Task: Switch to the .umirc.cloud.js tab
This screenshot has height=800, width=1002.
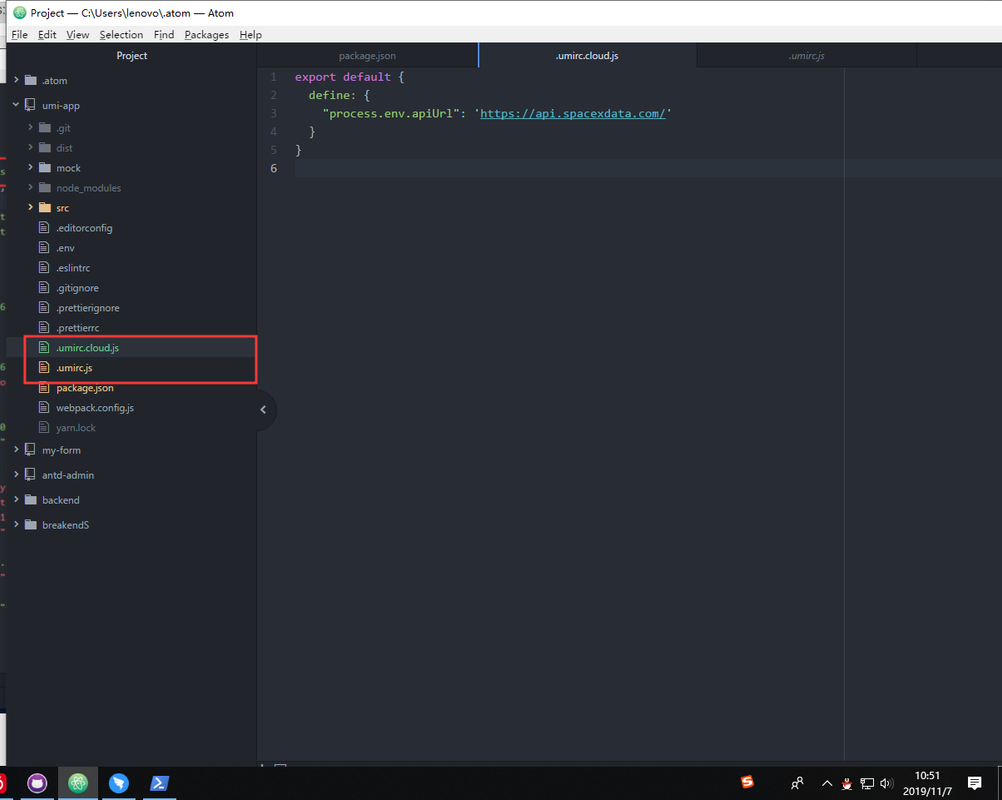Action: click(587, 56)
